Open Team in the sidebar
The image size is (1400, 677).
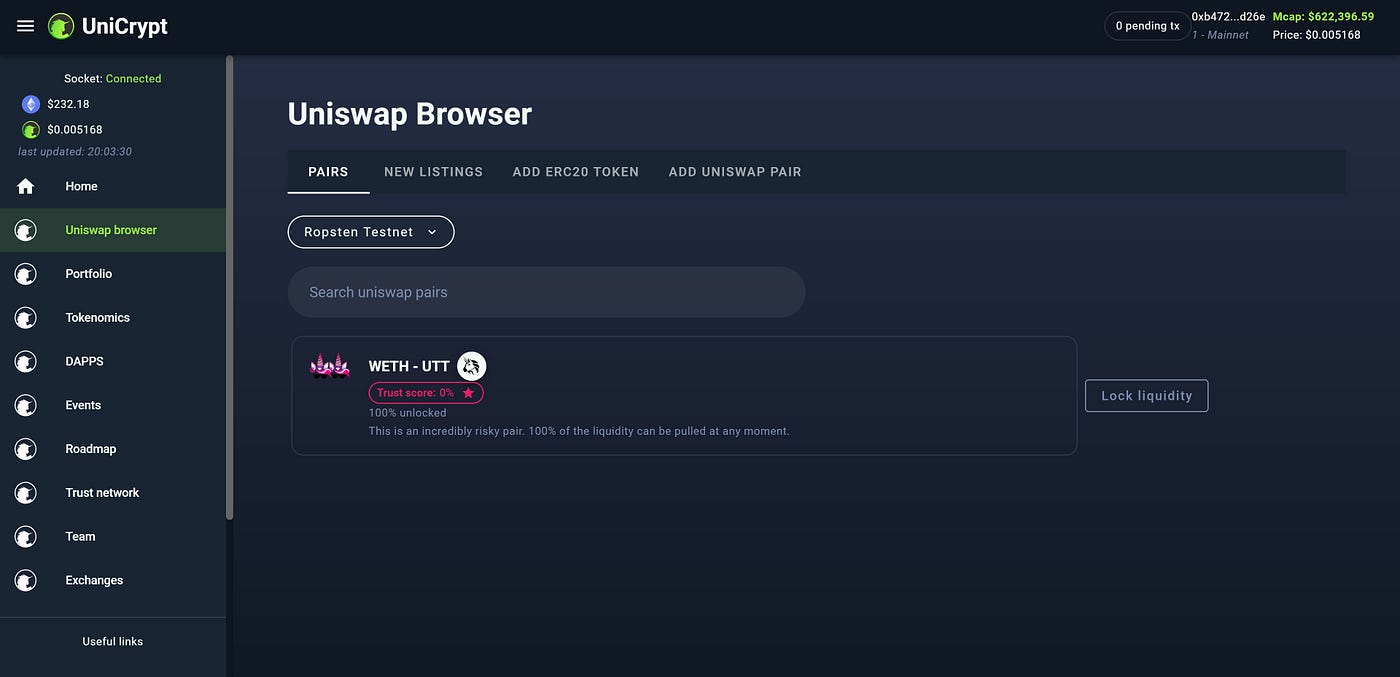[113, 537]
